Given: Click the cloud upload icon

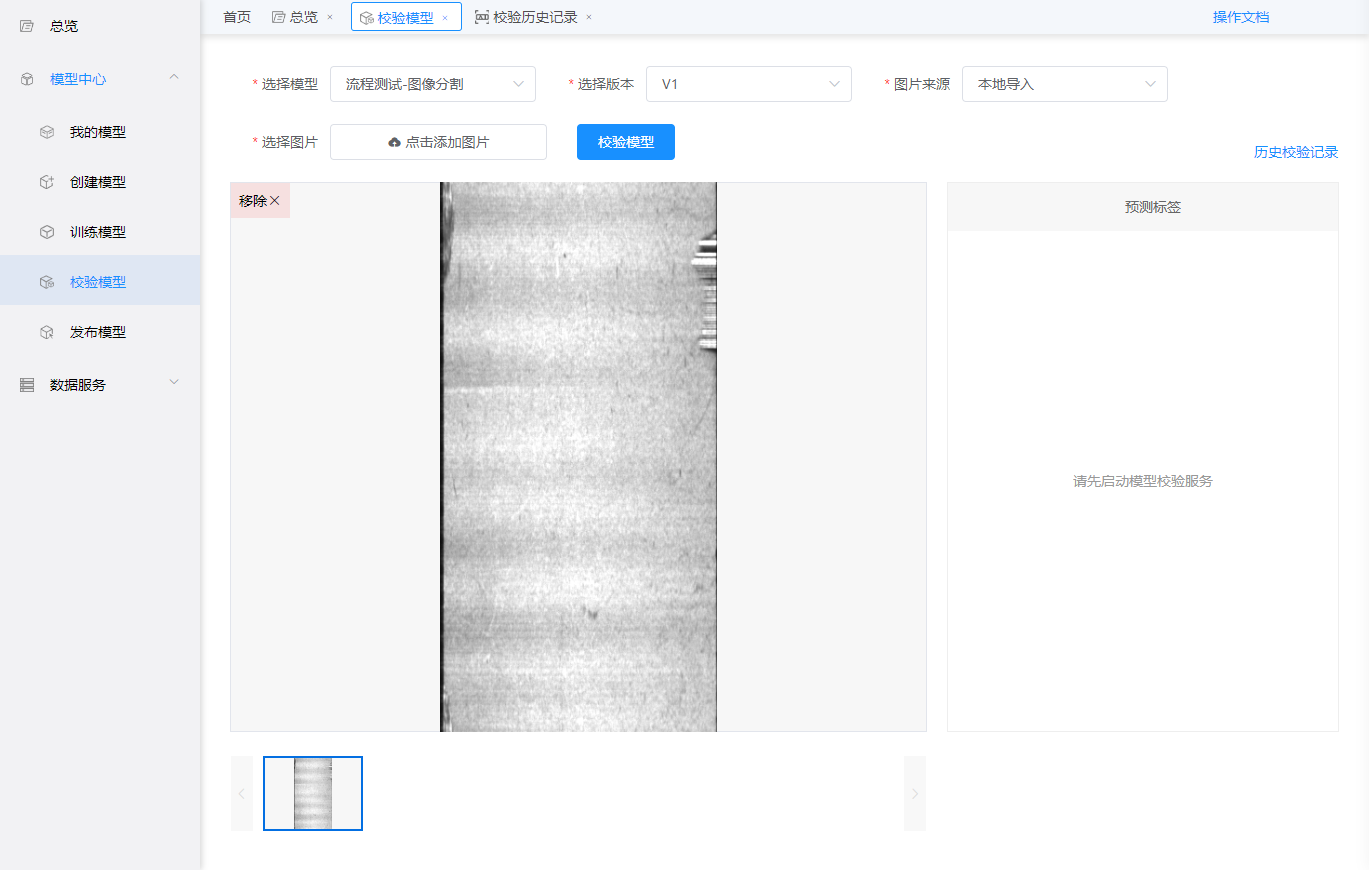Looking at the screenshot, I should pos(394,143).
